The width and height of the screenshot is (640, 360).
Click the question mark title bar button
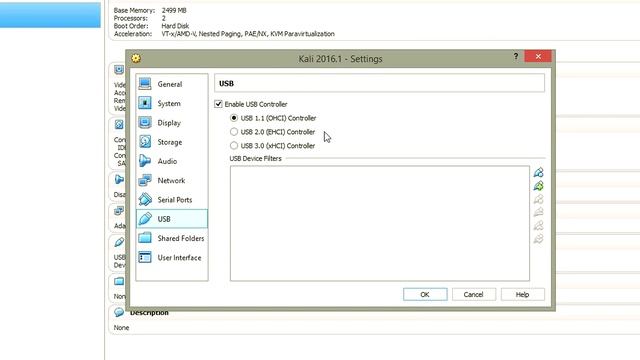click(516, 56)
